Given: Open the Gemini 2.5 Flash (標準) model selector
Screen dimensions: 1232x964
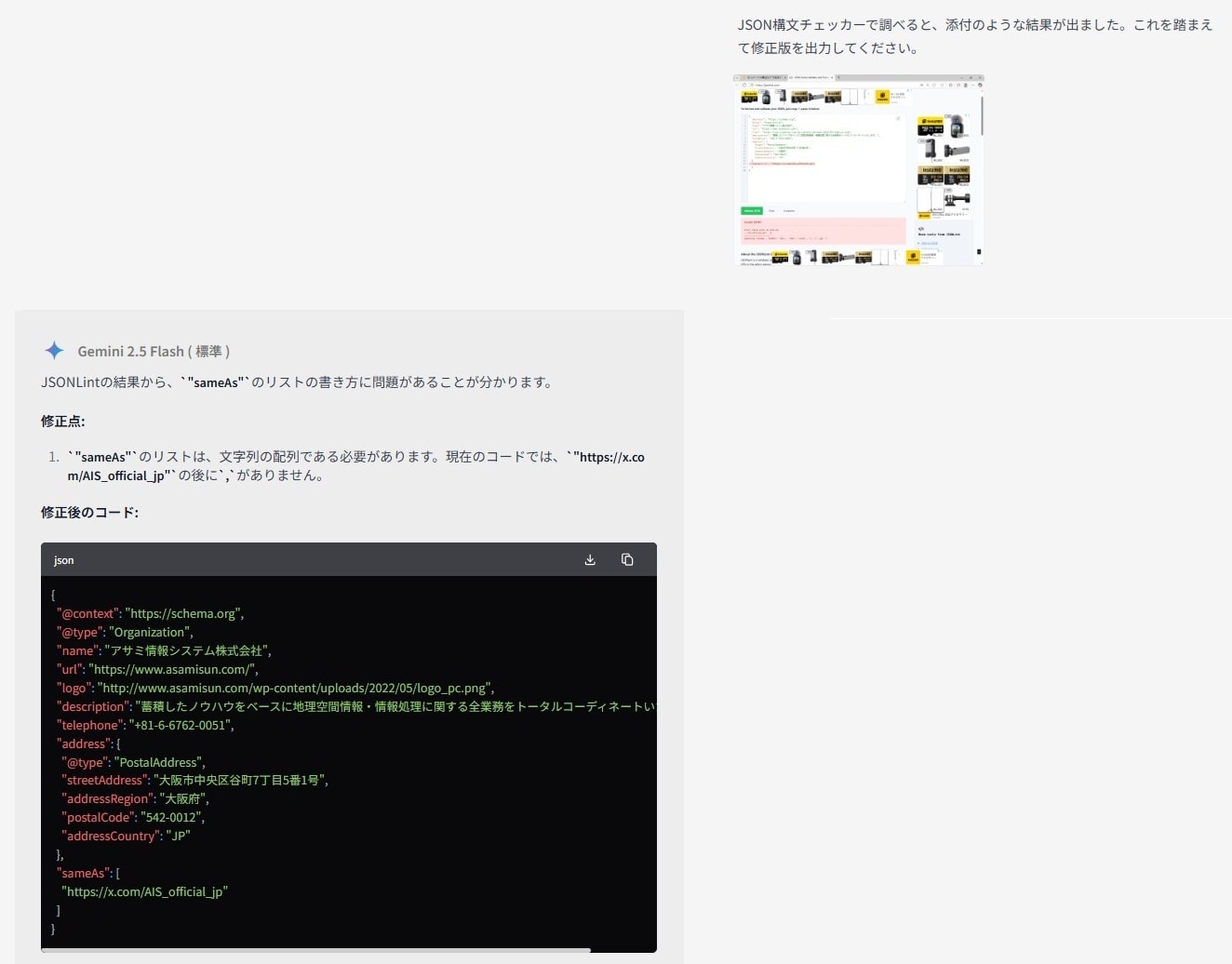Looking at the screenshot, I should pyautogui.click(x=154, y=351).
